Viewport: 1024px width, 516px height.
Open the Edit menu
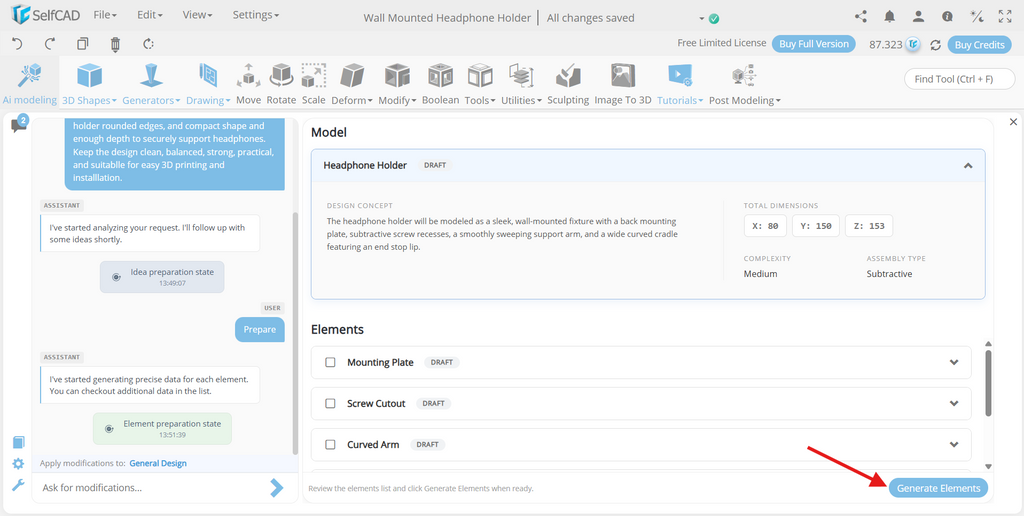150,14
